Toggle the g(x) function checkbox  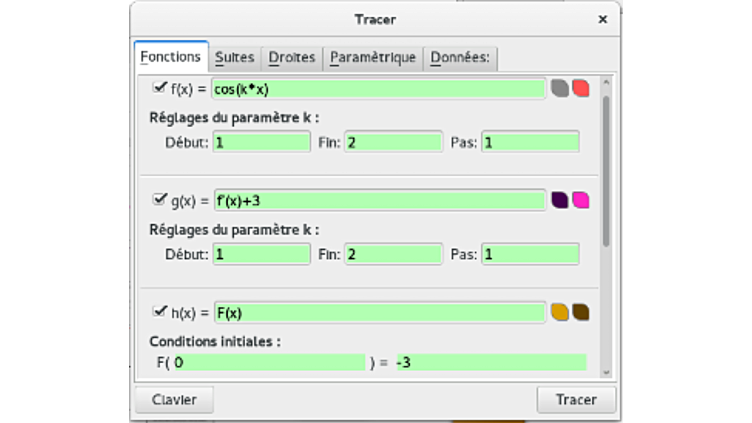click(x=159, y=199)
